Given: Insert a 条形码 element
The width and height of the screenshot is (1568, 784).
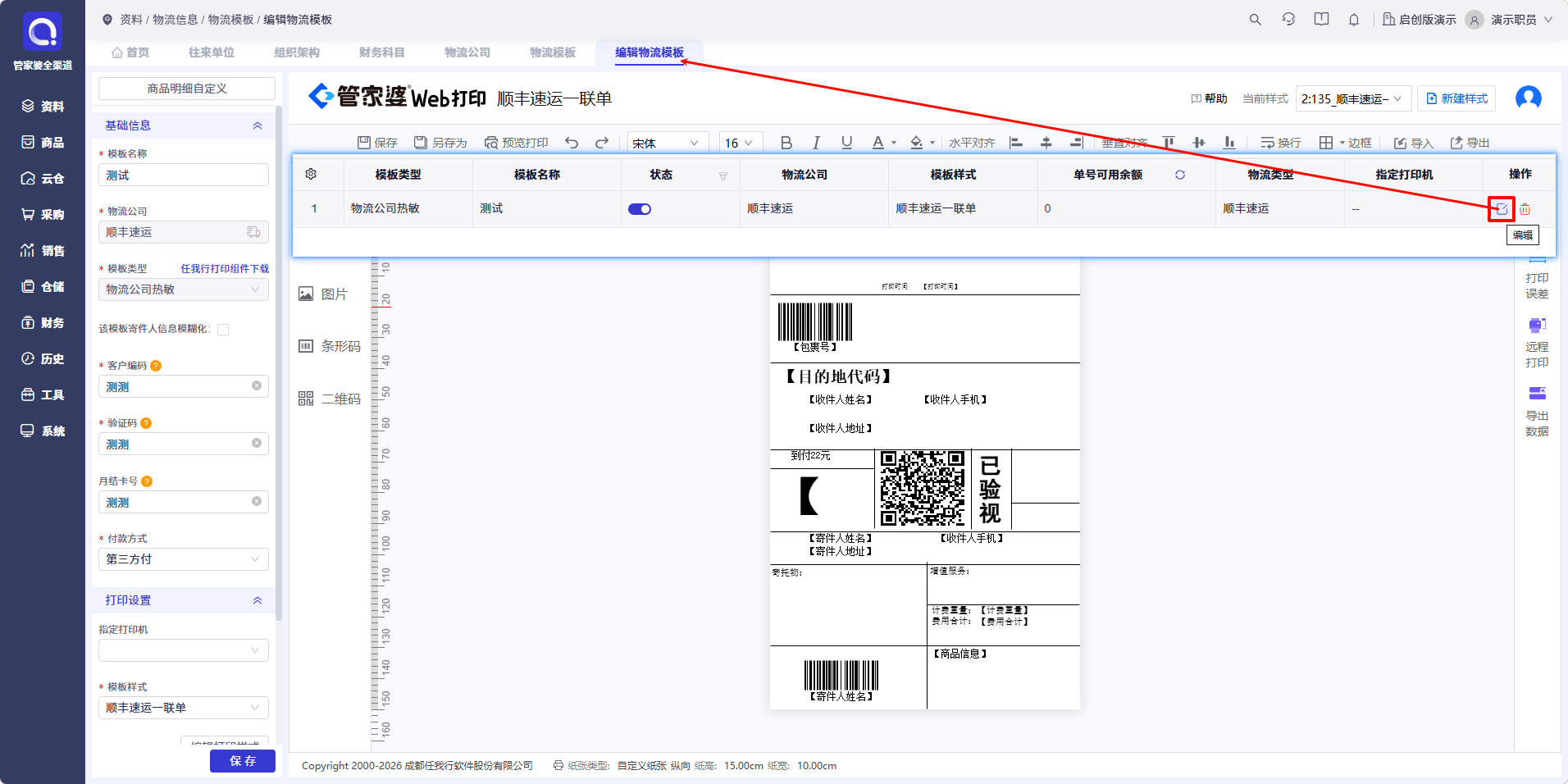Looking at the screenshot, I should (x=330, y=346).
